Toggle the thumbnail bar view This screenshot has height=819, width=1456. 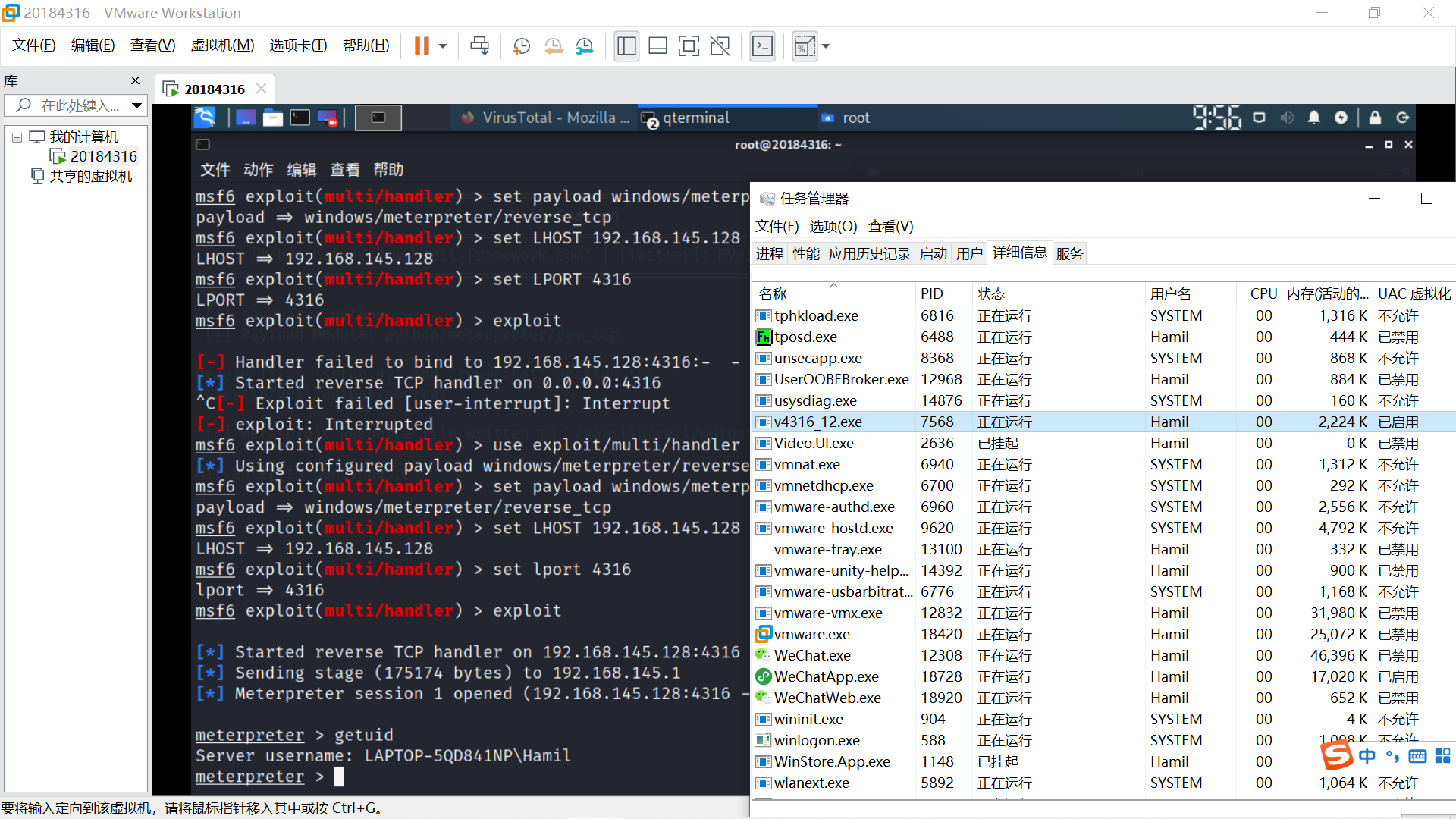[657, 46]
